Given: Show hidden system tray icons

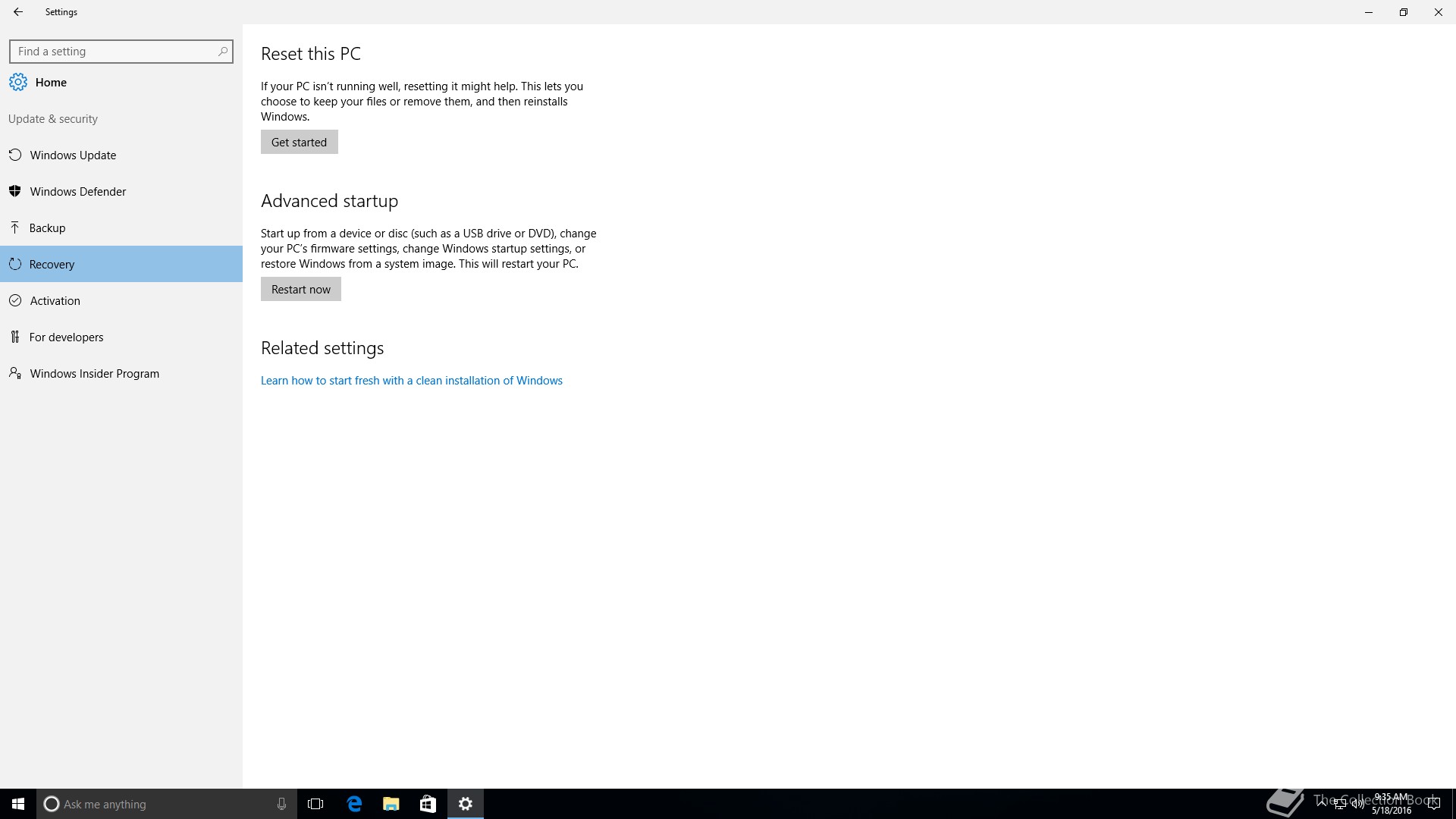Looking at the screenshot, I should (x=1321, y=804).
